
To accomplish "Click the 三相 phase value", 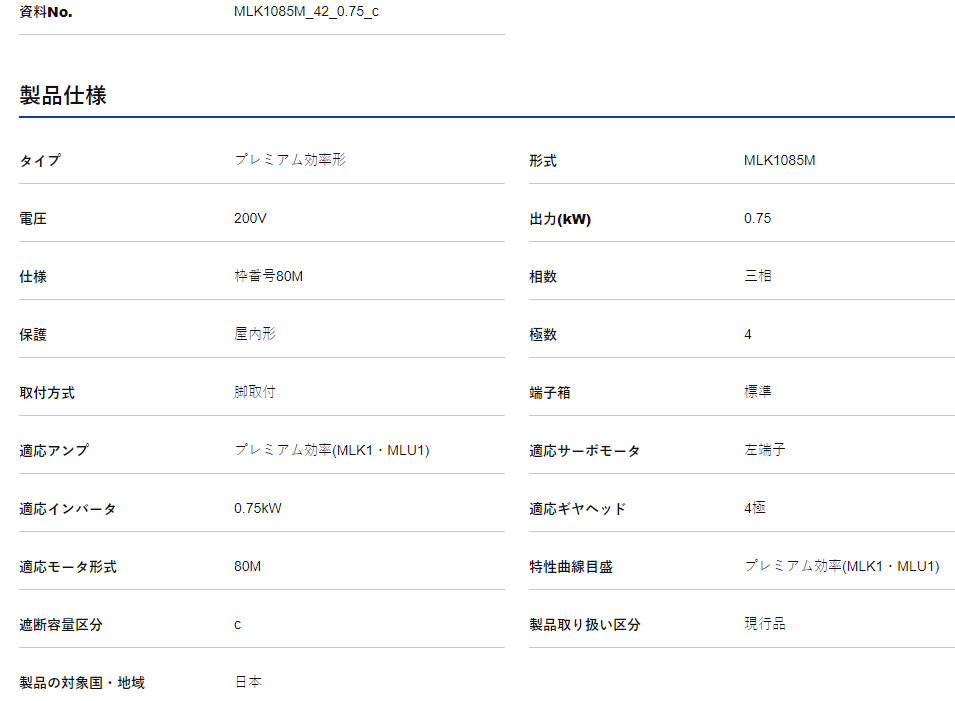I will (x=757, y=276).
